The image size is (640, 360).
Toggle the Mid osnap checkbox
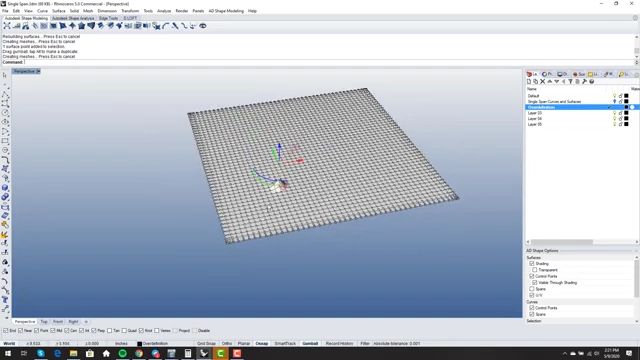(x=53, y=331)
